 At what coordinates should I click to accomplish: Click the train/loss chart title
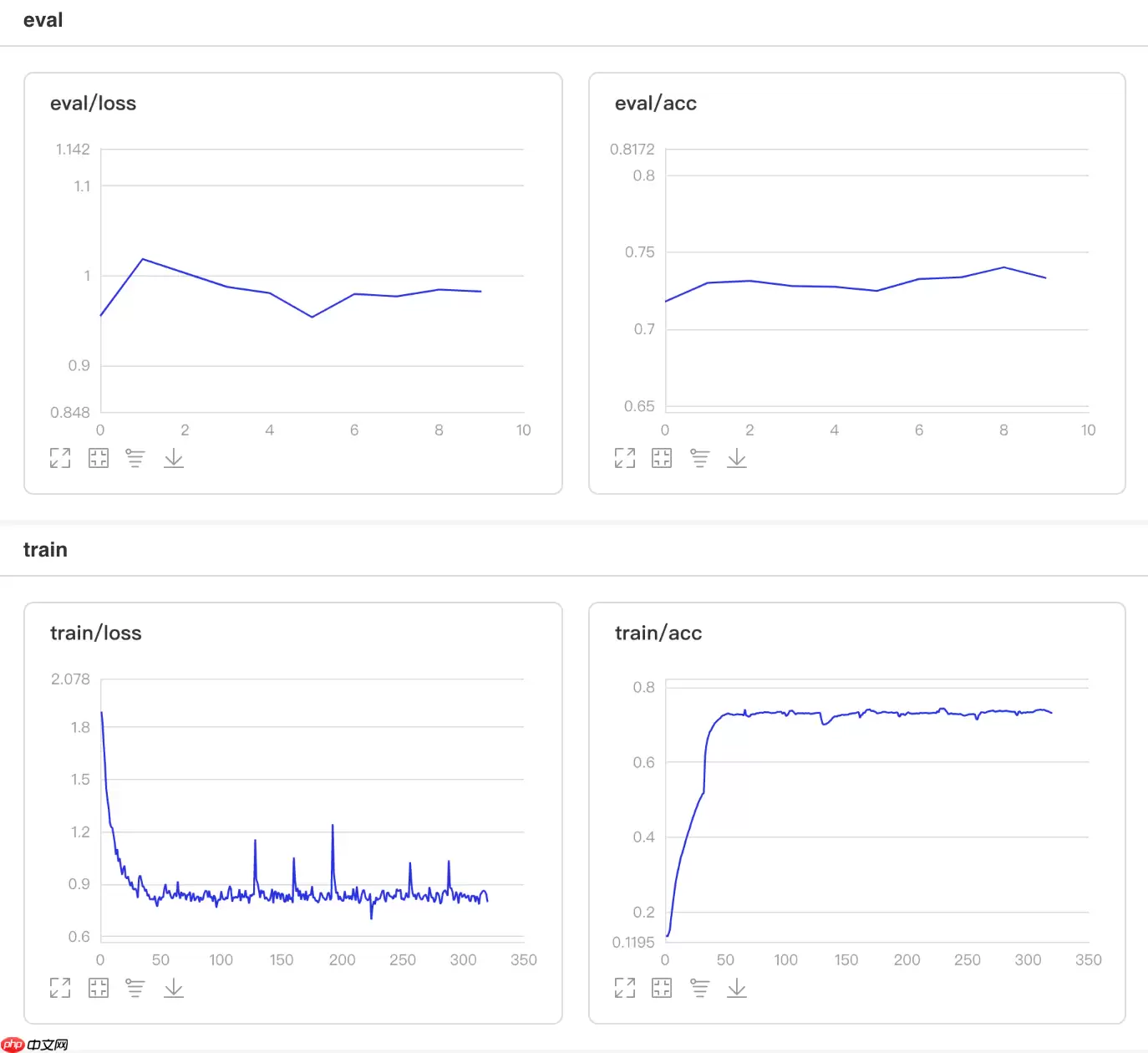[96, 633]
